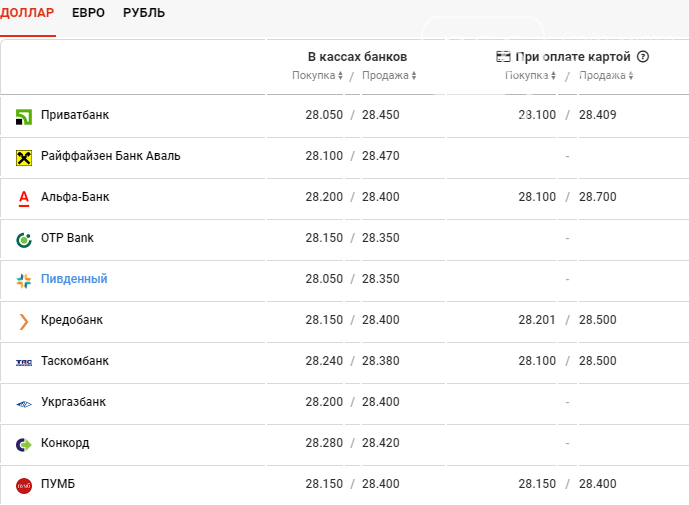689x505 pixels.
Task: Click the red ПУМБ logo icon
Action: (x=24, y=486)
